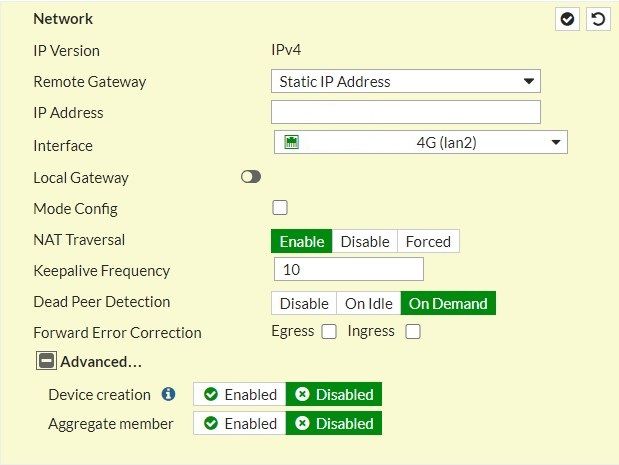The height and width of the screenshot is (465, 619).
Task: Enable the Mode Config checkbox
Action: click(x=280, y=208)
